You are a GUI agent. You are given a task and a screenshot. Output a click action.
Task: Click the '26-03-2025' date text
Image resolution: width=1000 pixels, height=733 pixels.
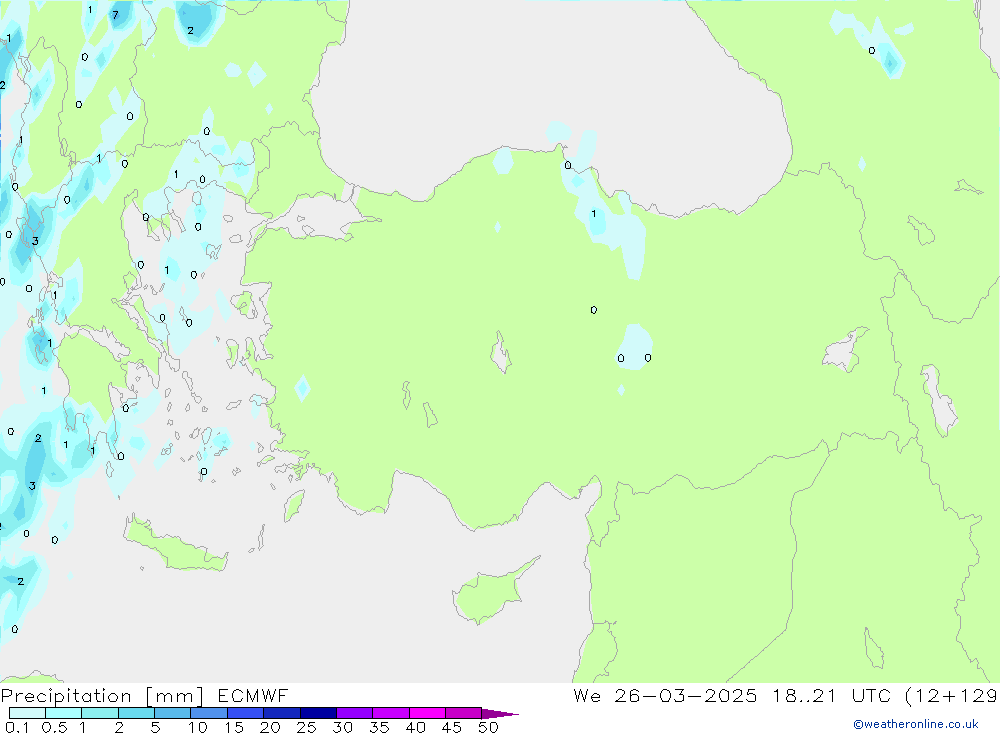(x=686, y=695)
